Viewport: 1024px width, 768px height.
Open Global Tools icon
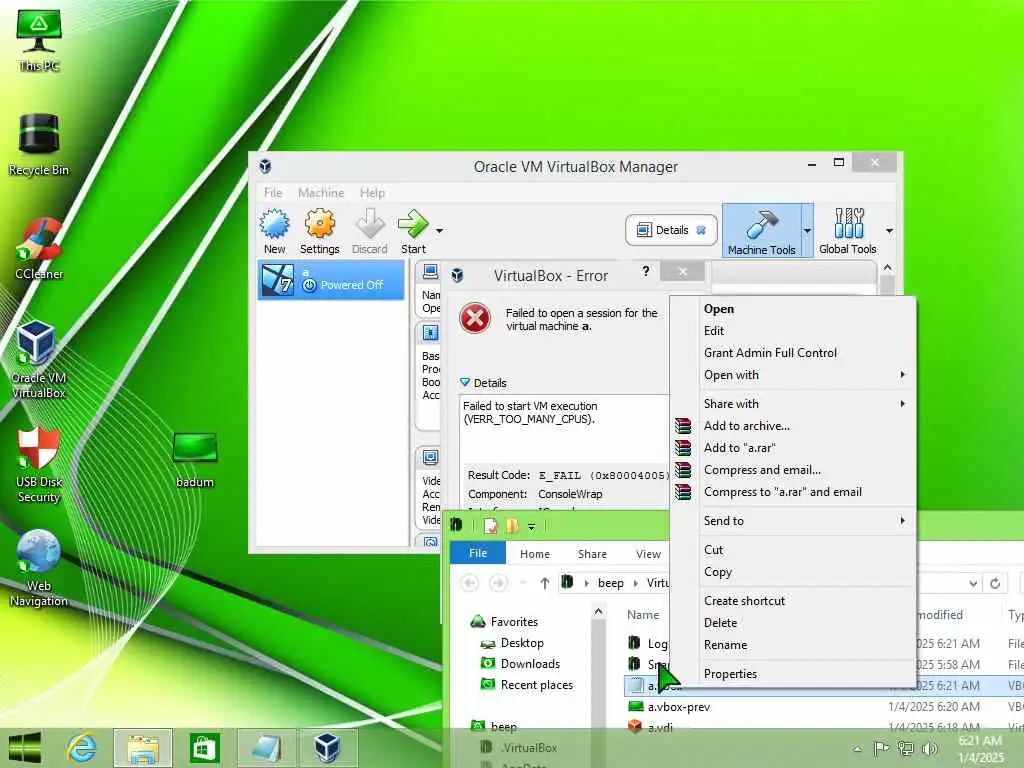click(848, 231)
